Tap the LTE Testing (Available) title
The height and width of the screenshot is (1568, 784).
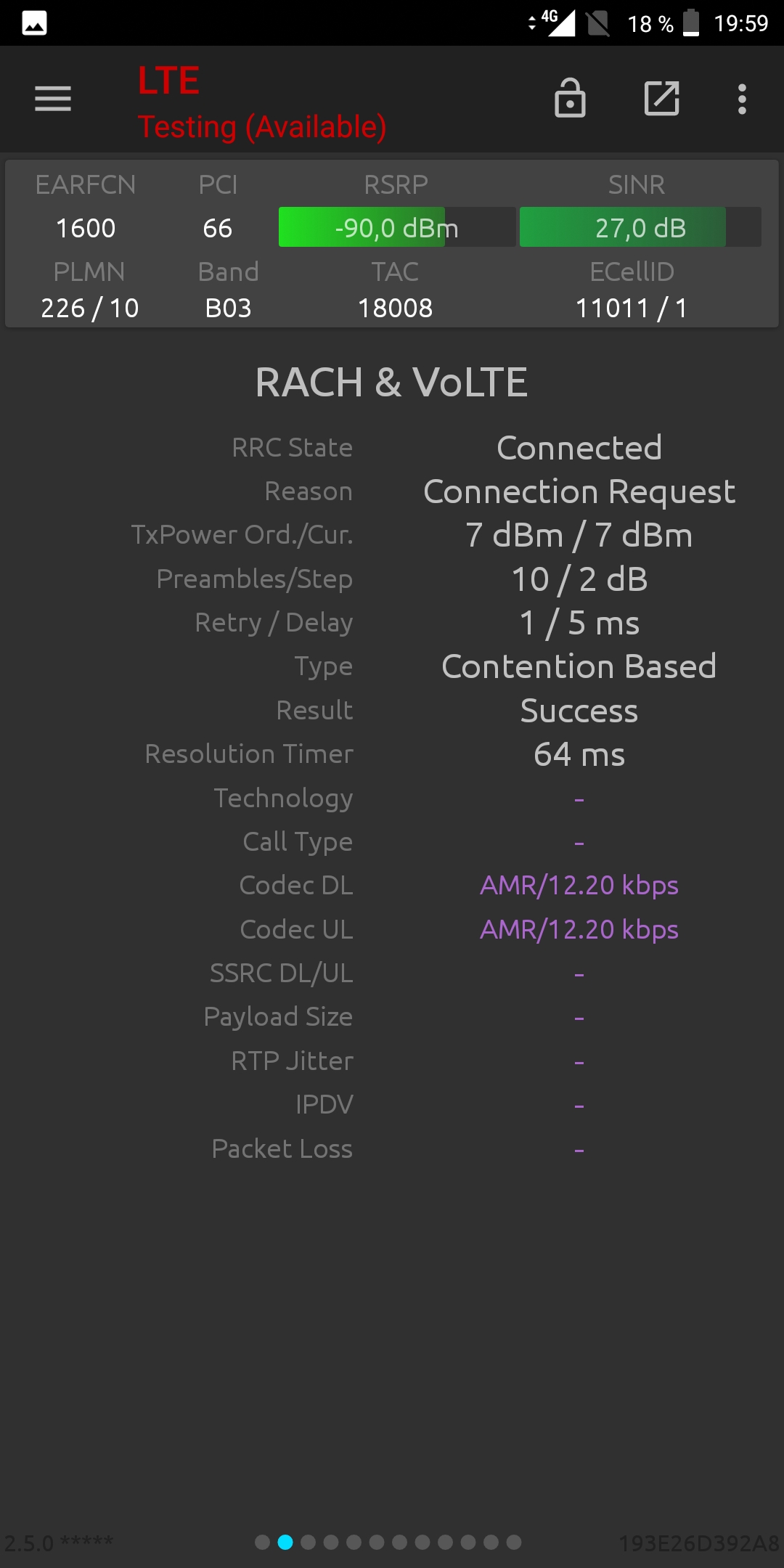point(262,102)
